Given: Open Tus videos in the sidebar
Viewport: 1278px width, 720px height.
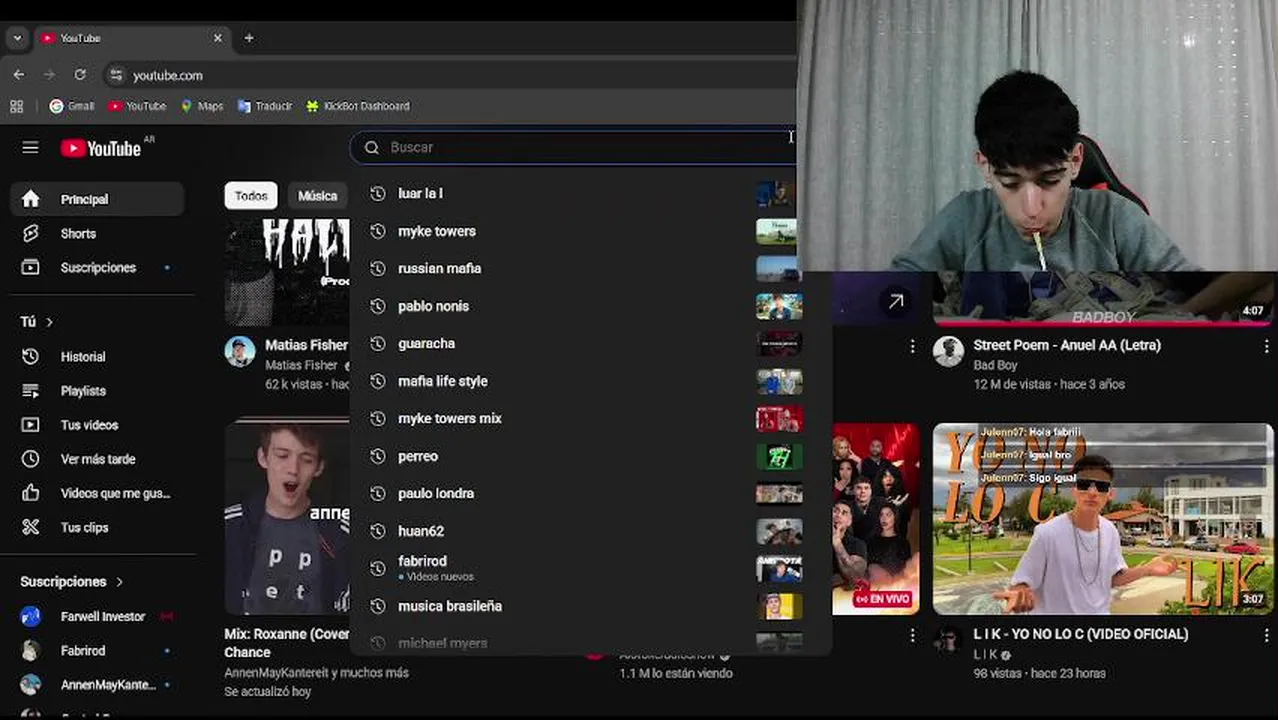Looking at the screenshot, I should (97, 424).
